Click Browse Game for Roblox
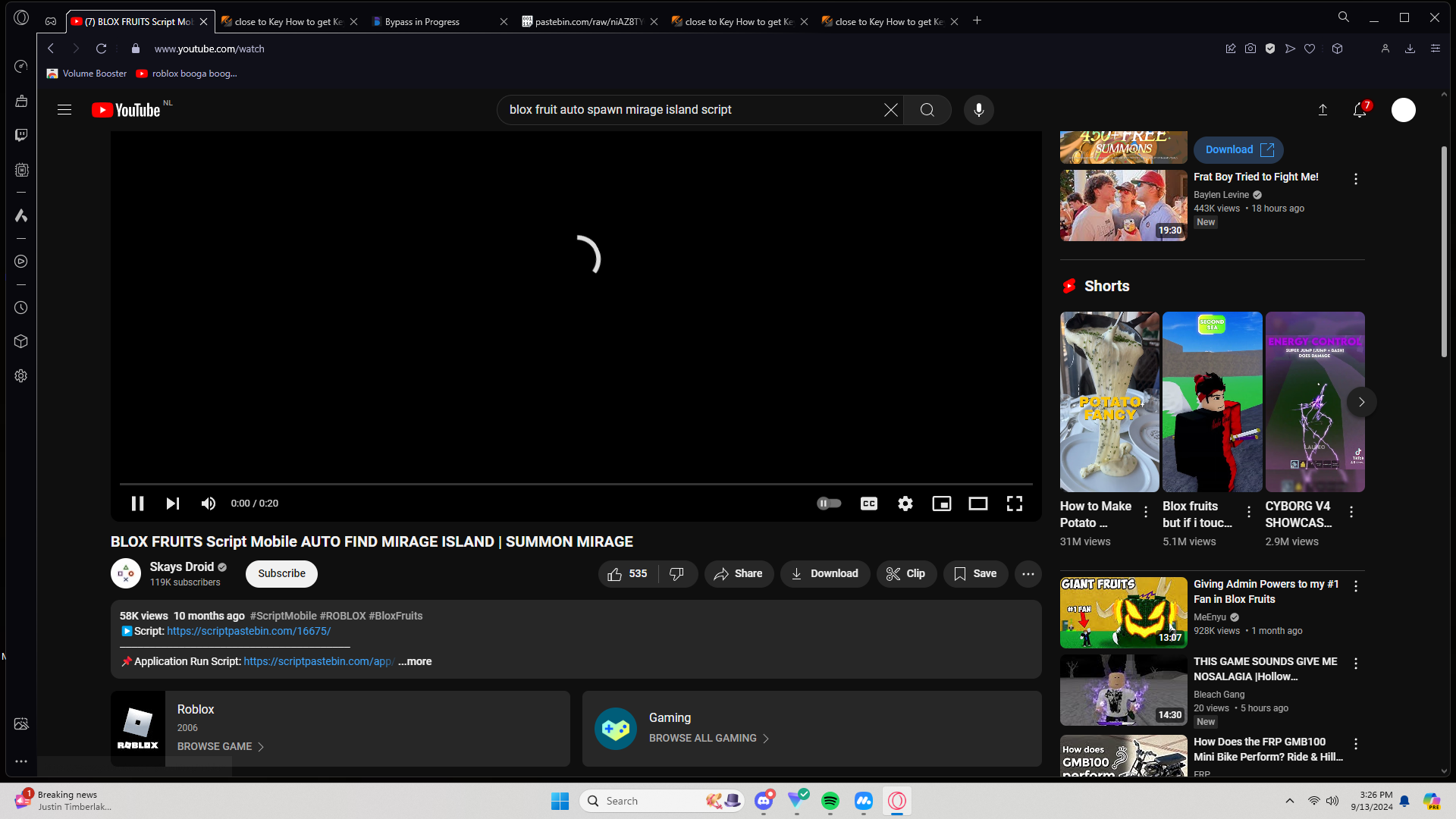The image size is (1456, 819). (221, 747)
